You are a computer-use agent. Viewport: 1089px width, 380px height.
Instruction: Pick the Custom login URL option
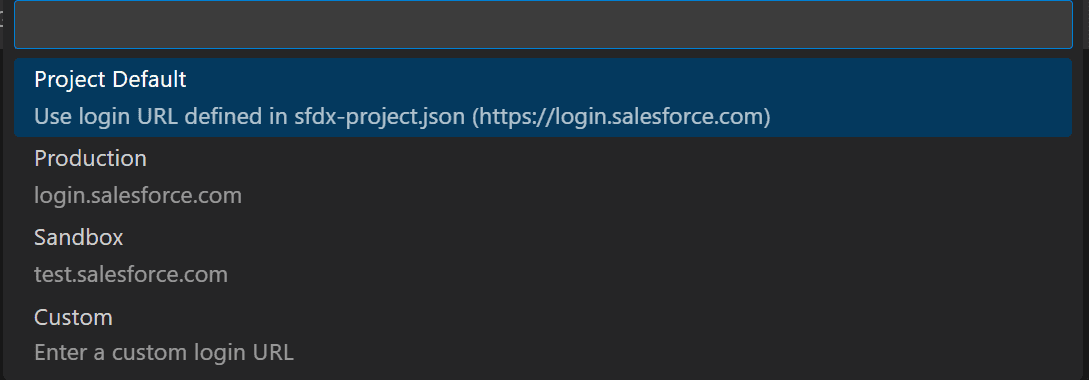pos(543,335)
